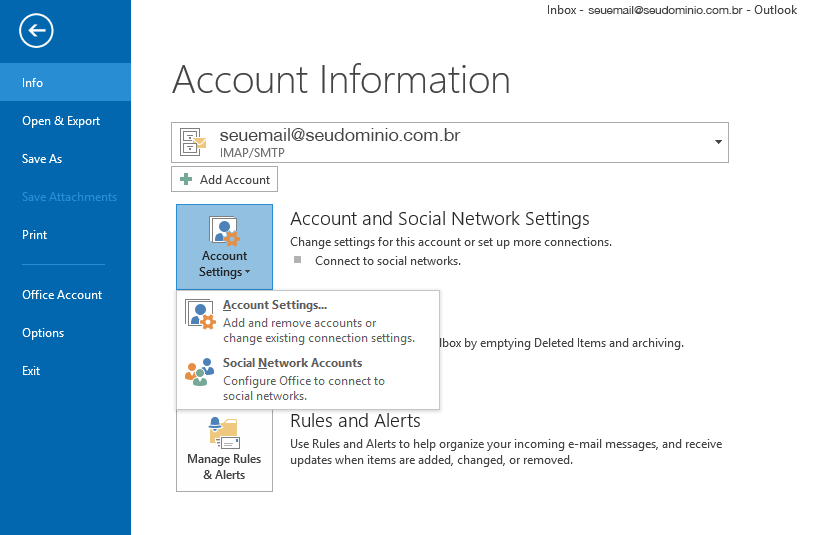833x535 pixels.
Task: Click the icon beside the Account Settings... menu entry
Action: (201, 314)
